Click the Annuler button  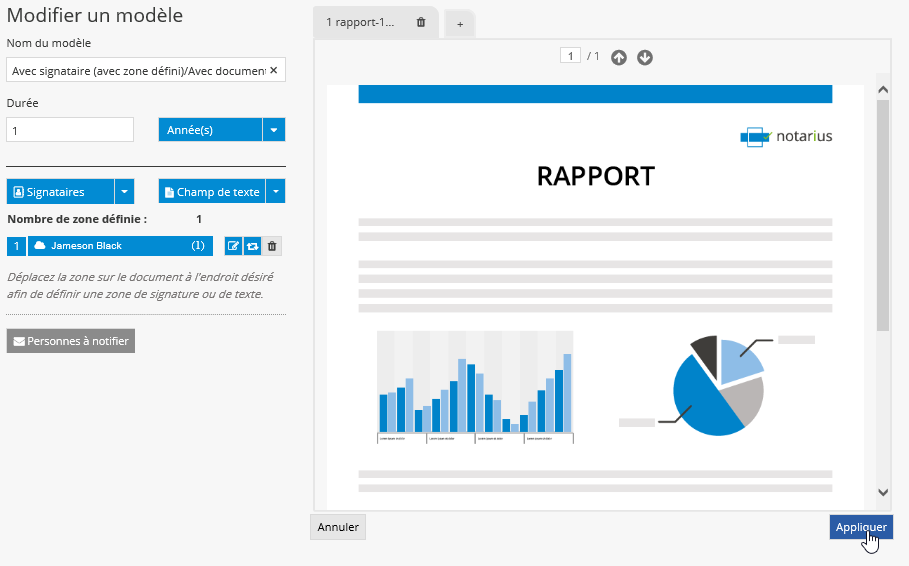[338, 527]
